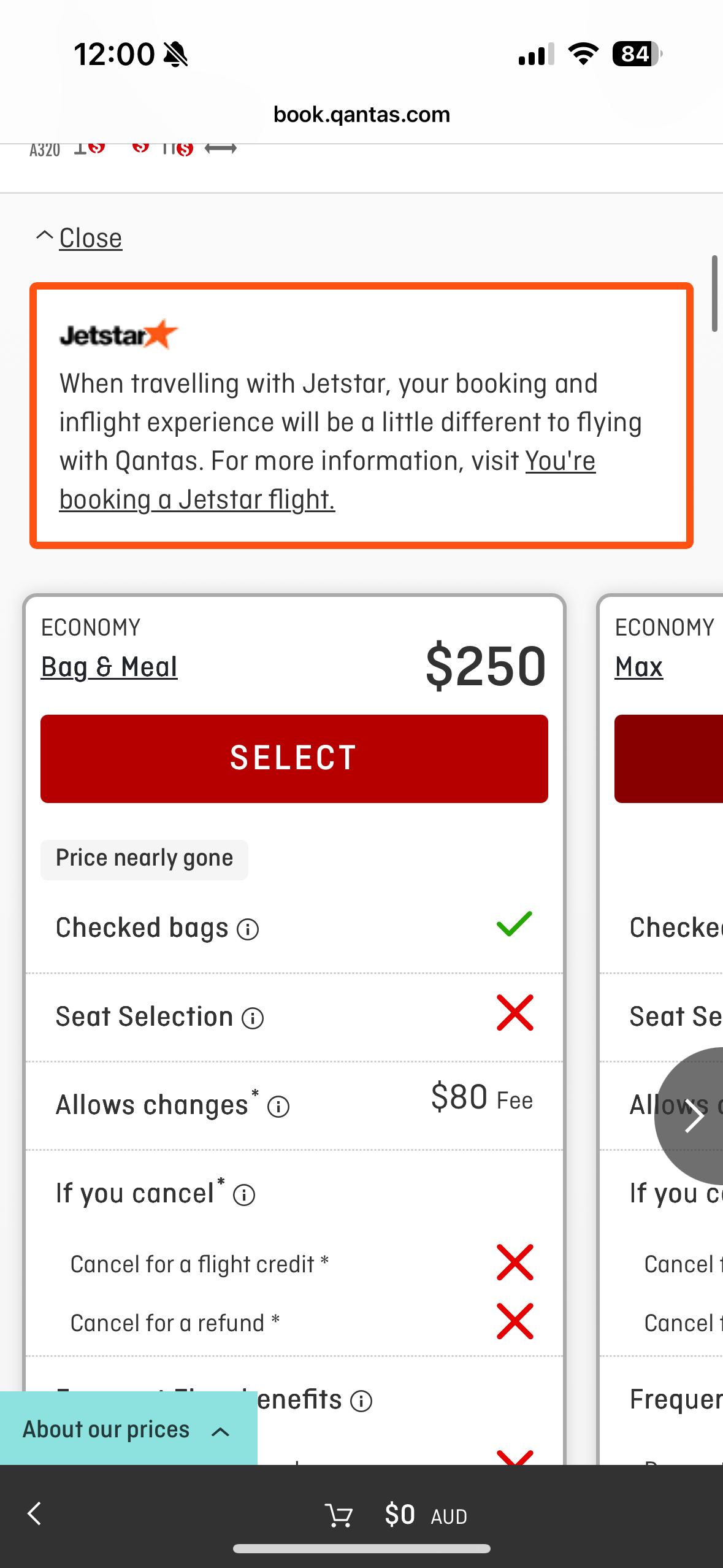Expand About our prices panel
The image size is (723, 1568).
[128, 1429]
